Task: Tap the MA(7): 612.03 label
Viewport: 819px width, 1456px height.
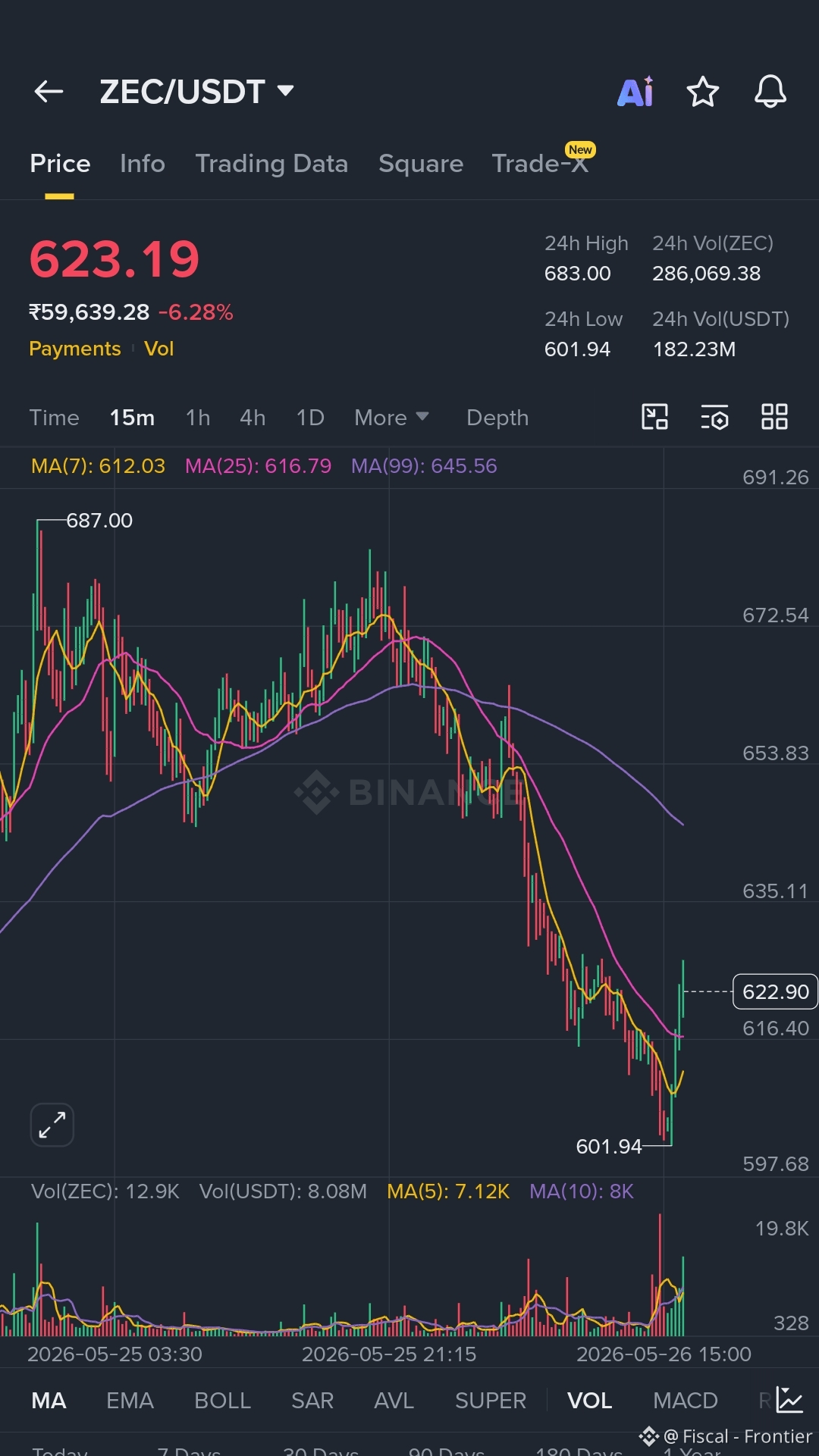Action: point(98,465)
